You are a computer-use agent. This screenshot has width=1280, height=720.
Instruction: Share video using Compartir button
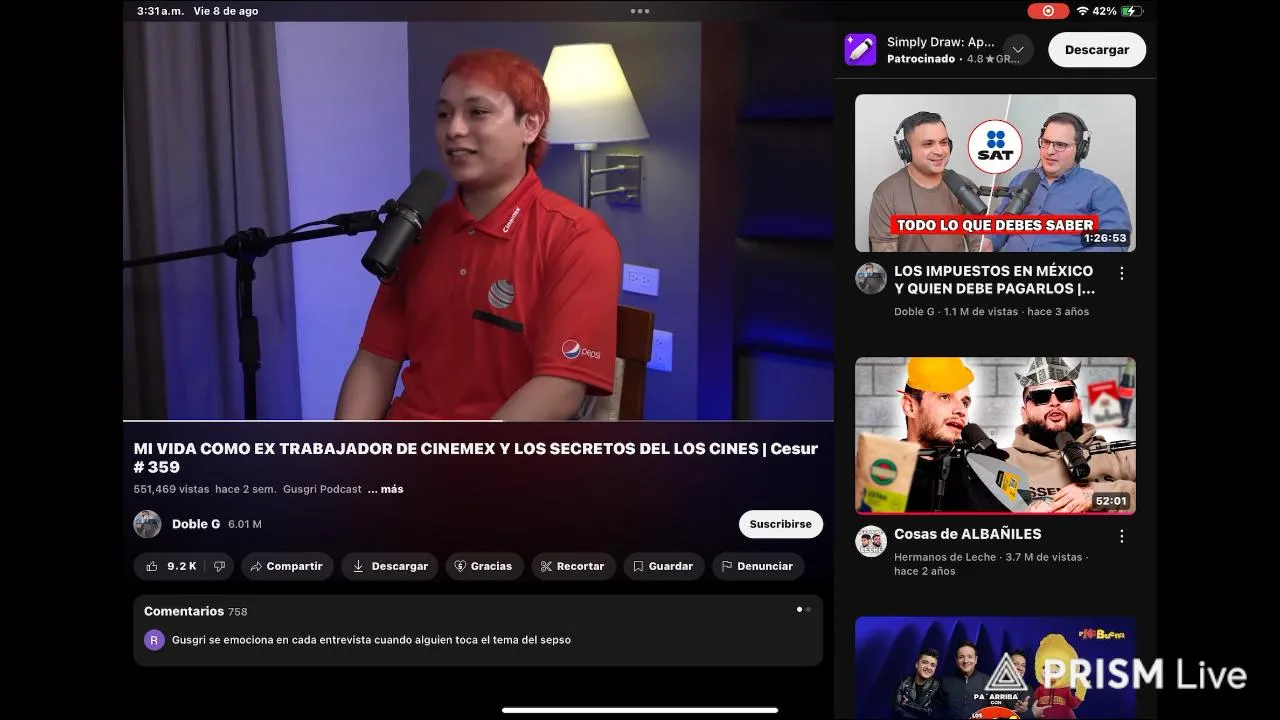coord(287,566)
